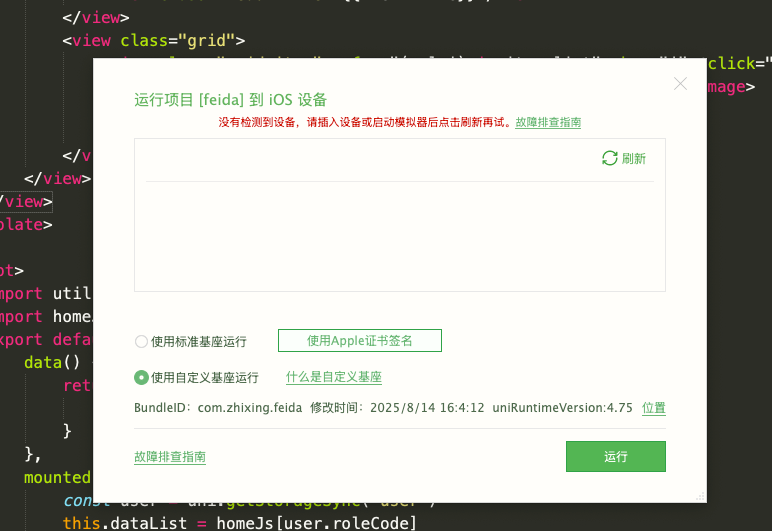This screenshot has width=772, height=531.
Task: Click code line view class="grid" in editor
Action: point(154,40)
